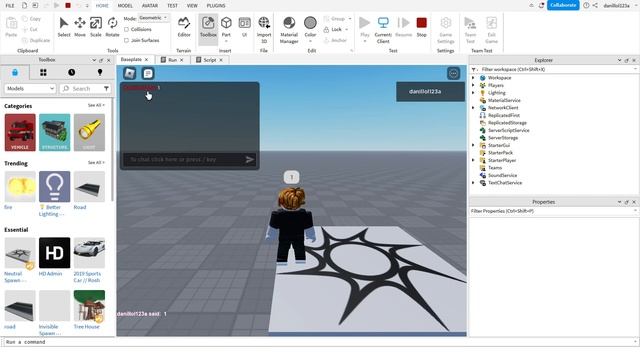This screenshot has width=640, height=360.
Task: Switch to the PLUGINS ribbon tab
Action: tap(216, 6)
